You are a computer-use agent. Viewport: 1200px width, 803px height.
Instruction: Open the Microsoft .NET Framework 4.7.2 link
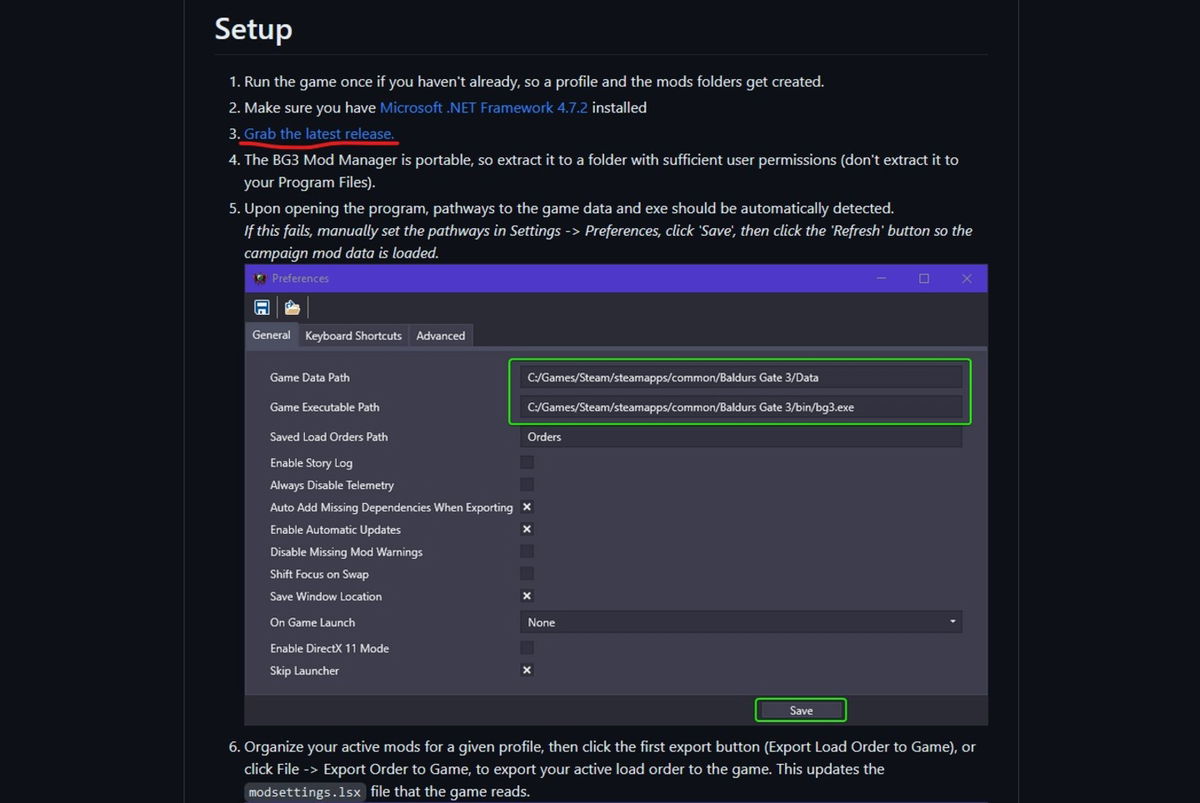click(x=483, y=107)
